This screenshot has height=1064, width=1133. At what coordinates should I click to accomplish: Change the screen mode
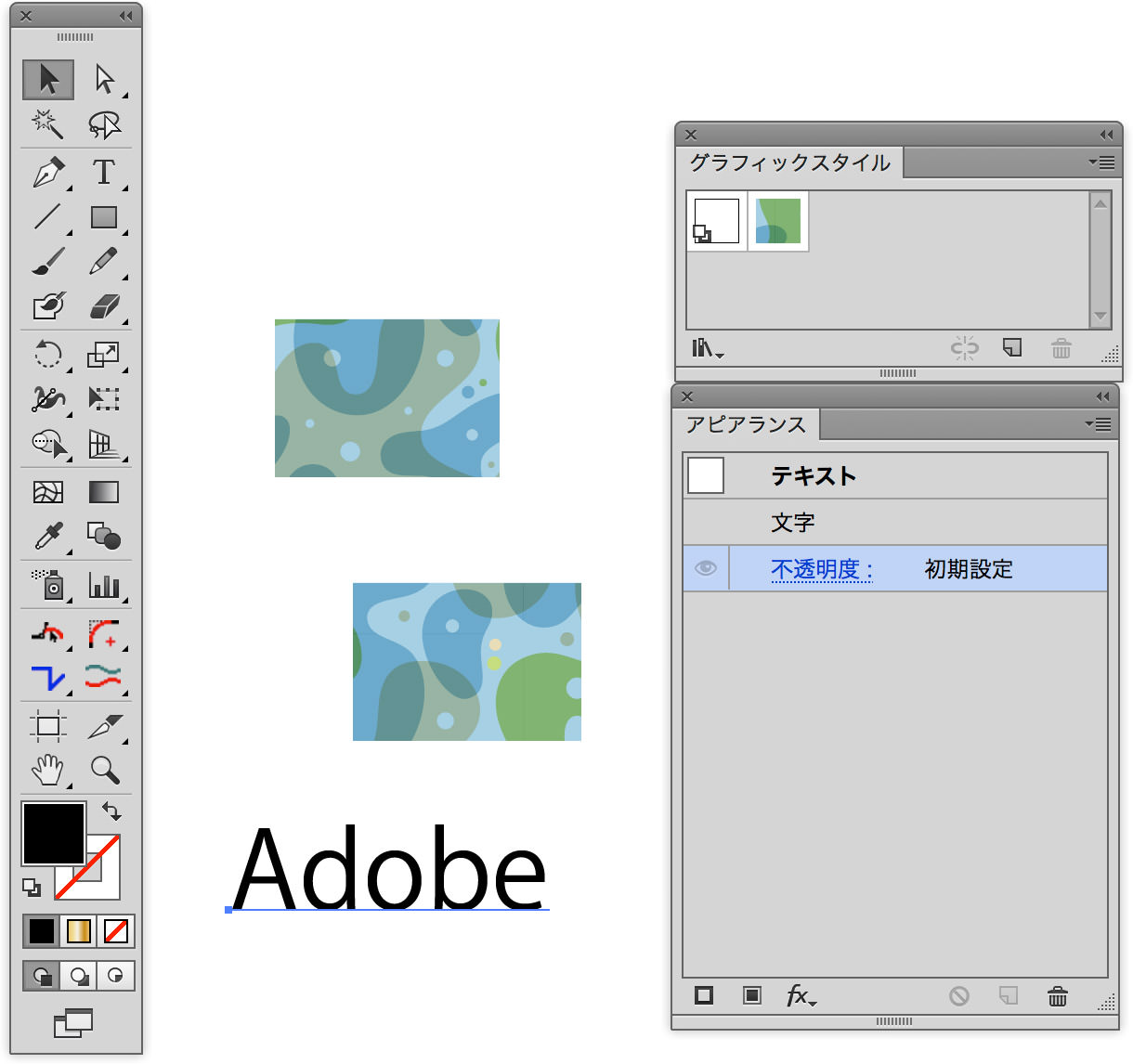[x=73, y=1023]
